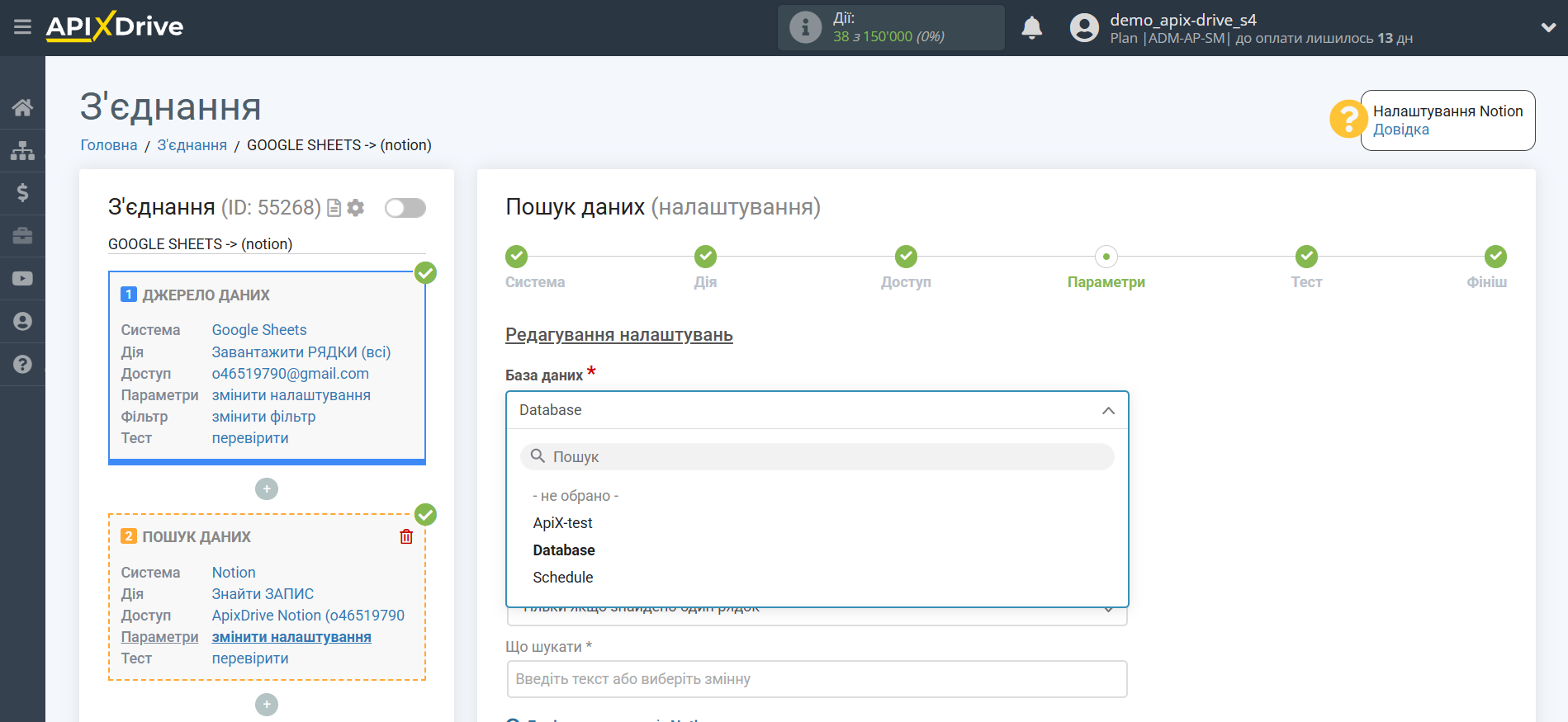Open the profile sidebar icon
The image size is (1568, 722).
point(22,322)
